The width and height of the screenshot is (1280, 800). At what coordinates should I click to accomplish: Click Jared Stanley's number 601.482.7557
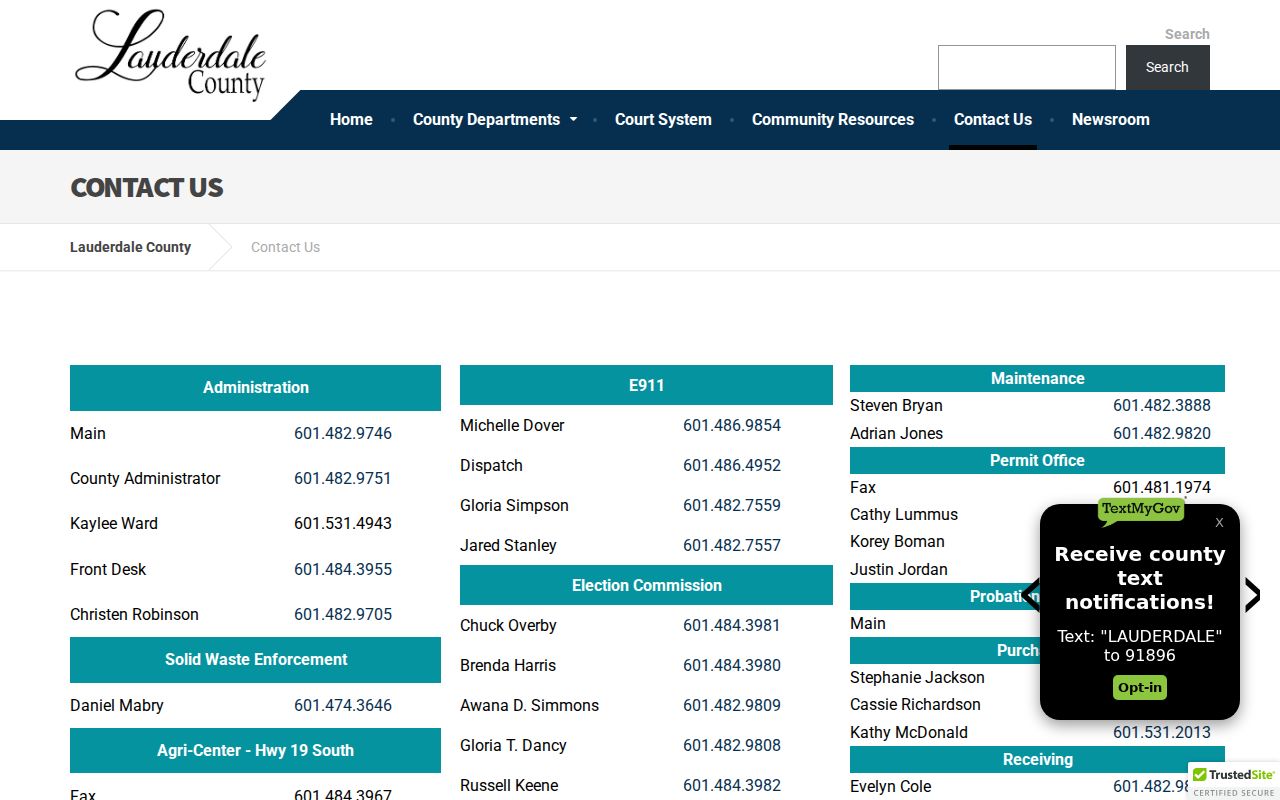[x=732, y=545]
